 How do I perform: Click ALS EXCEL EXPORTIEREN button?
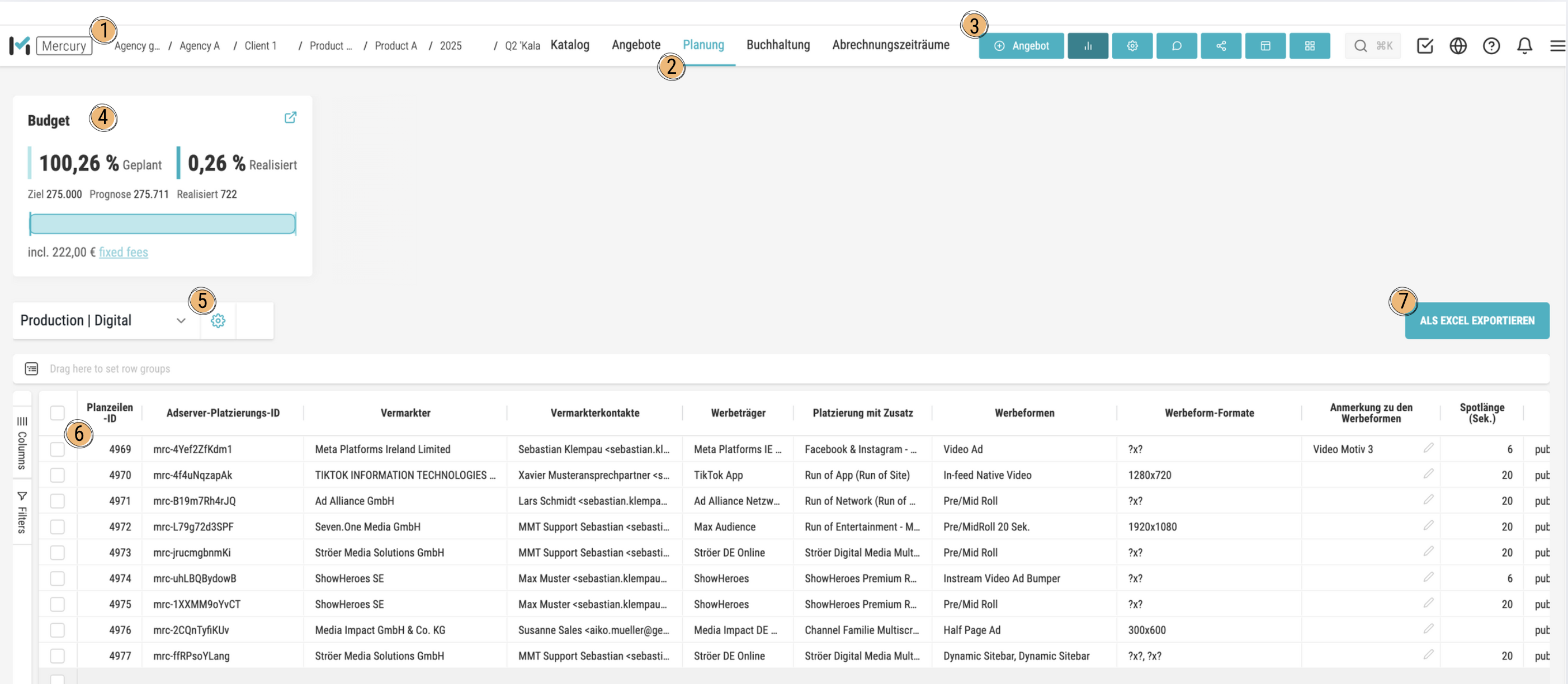click(x=1476, y=321)
